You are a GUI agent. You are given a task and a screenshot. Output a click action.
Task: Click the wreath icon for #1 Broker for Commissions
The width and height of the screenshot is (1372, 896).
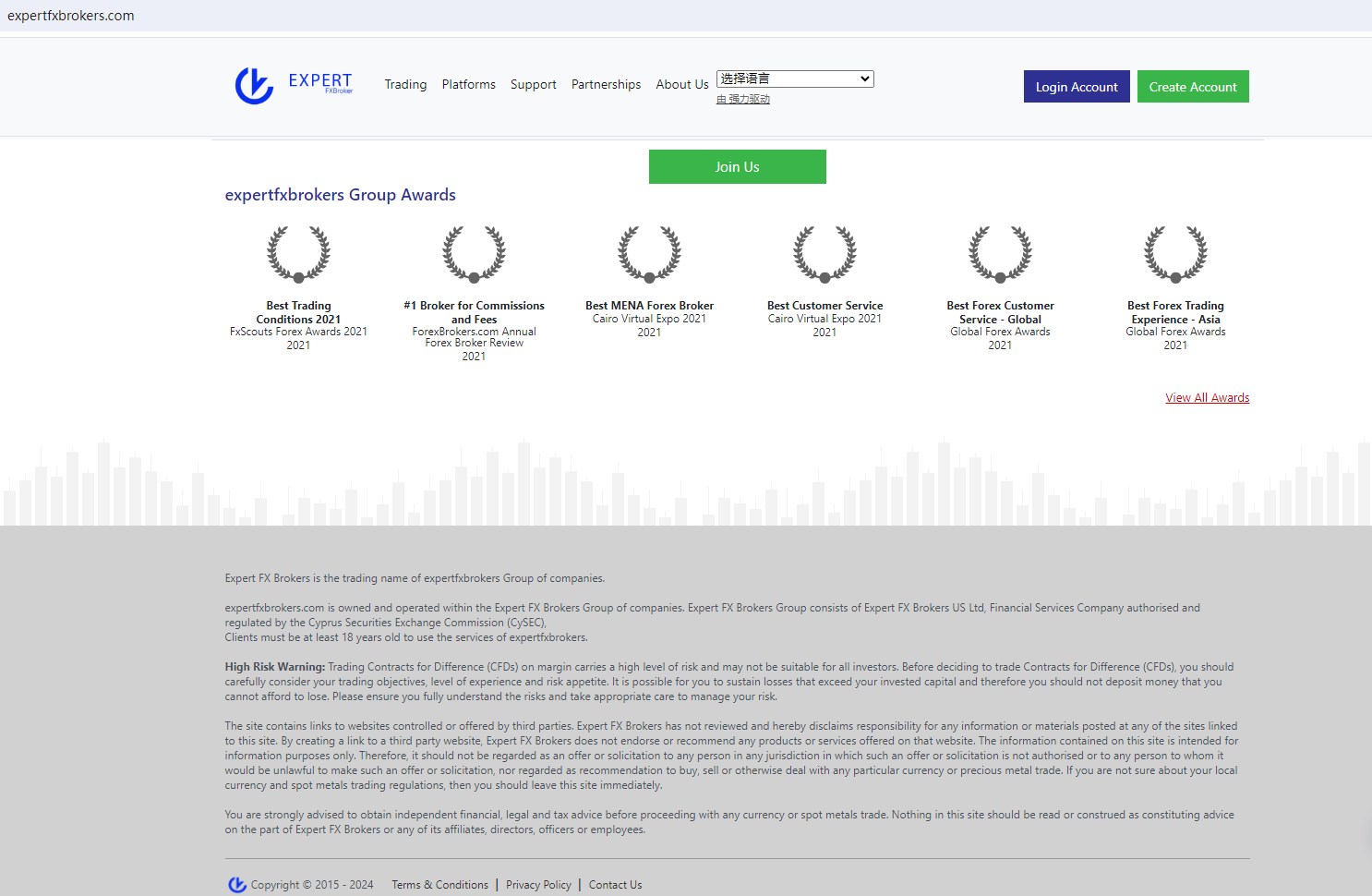click(474, 254)
